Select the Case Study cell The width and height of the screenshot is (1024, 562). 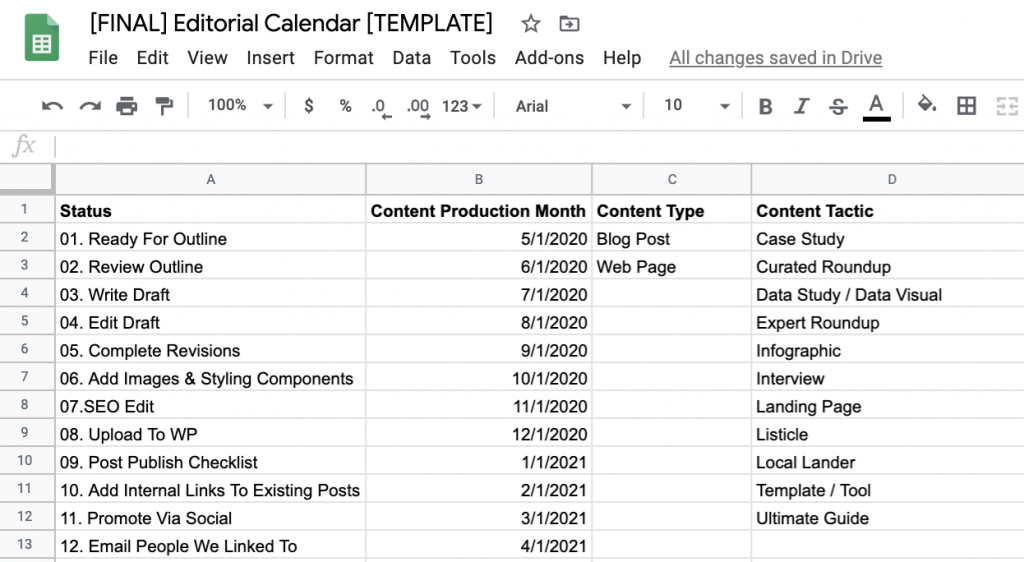[x=888, y=238]
